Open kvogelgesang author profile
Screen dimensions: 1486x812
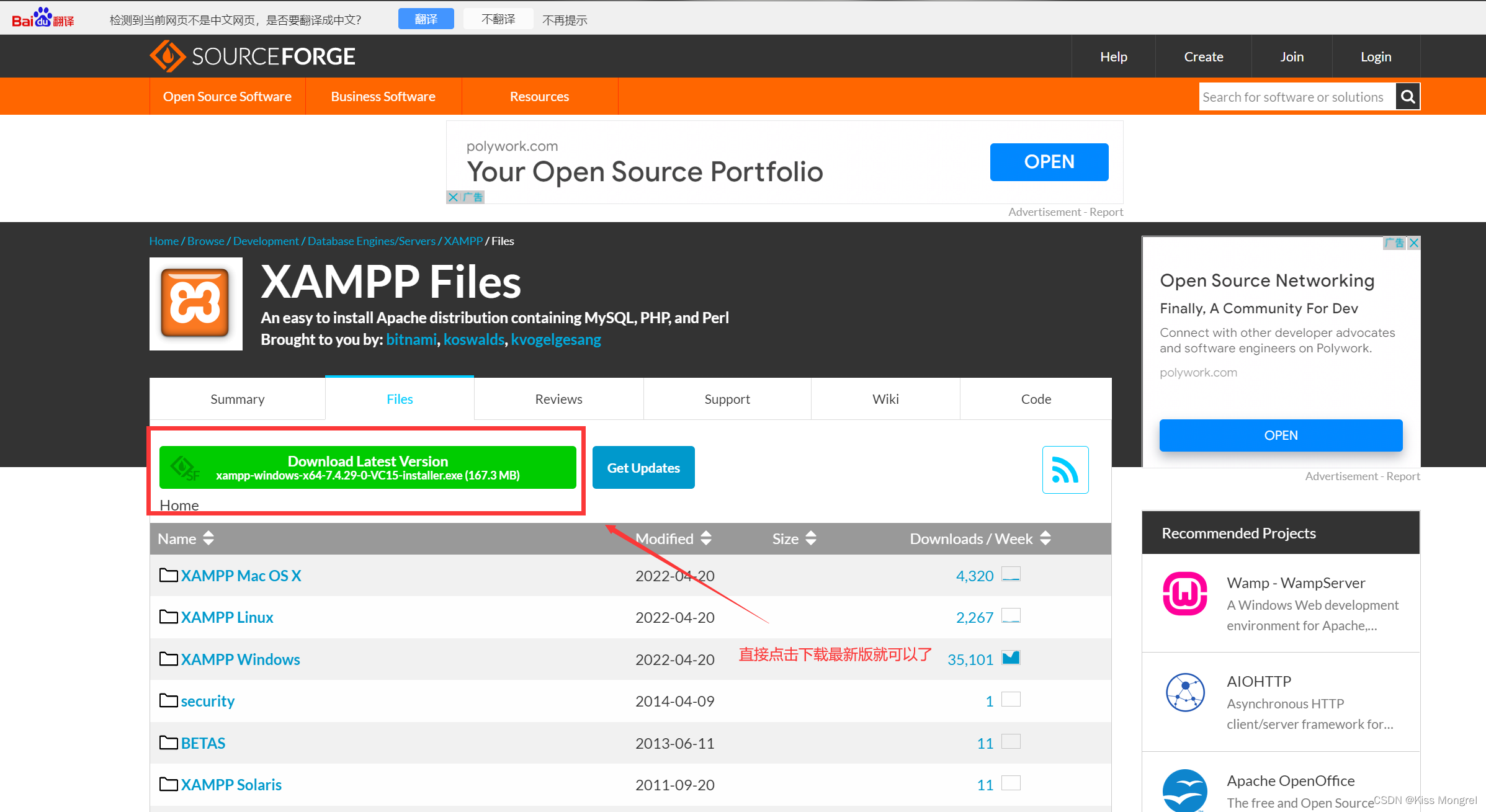[556, 339]
